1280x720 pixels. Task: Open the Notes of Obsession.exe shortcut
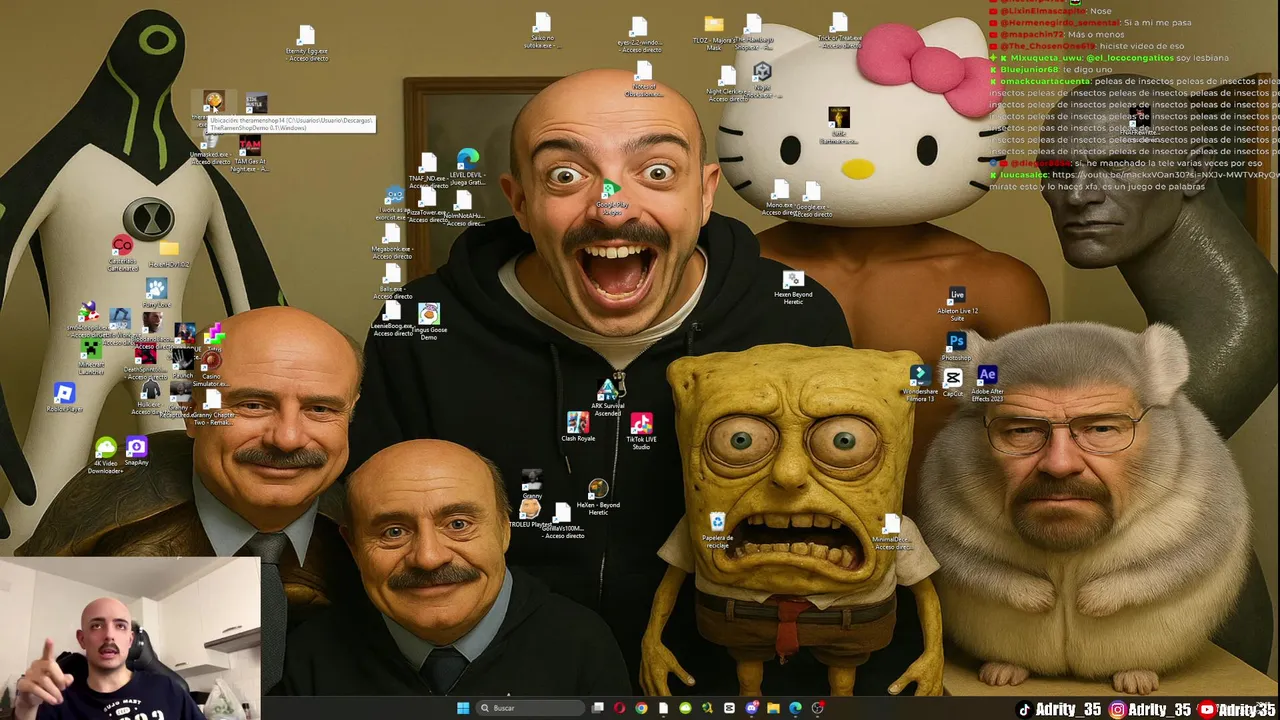point(644,79)
